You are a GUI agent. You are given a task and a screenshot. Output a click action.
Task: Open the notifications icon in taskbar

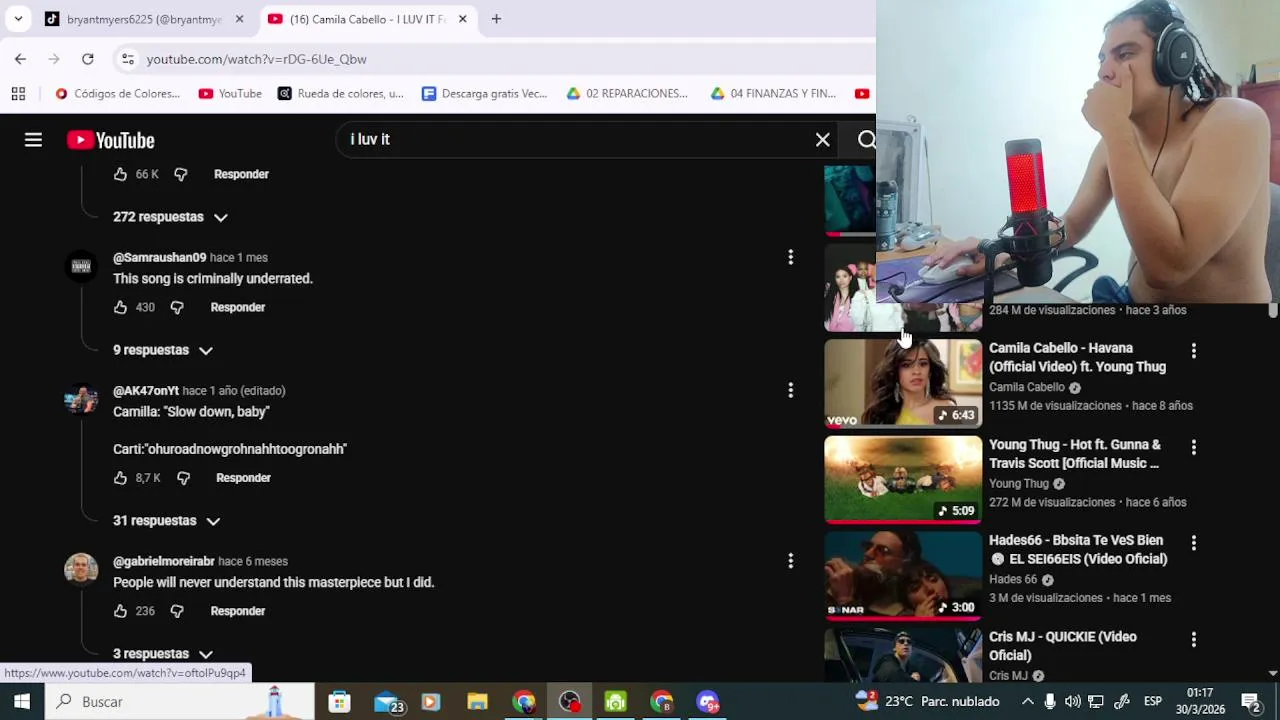pyautogui.click(x=1250, y=701)
